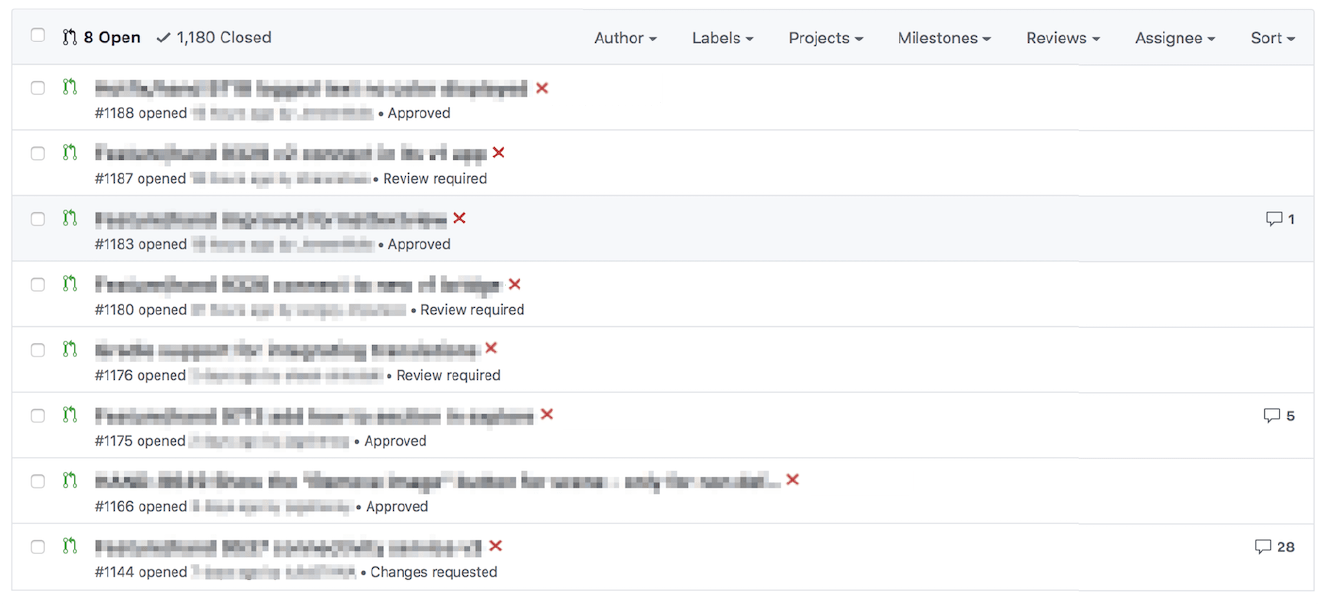Click the pull request icon of #1183
This screenshot has width=1320, height=605.
[x=69, y=219]
